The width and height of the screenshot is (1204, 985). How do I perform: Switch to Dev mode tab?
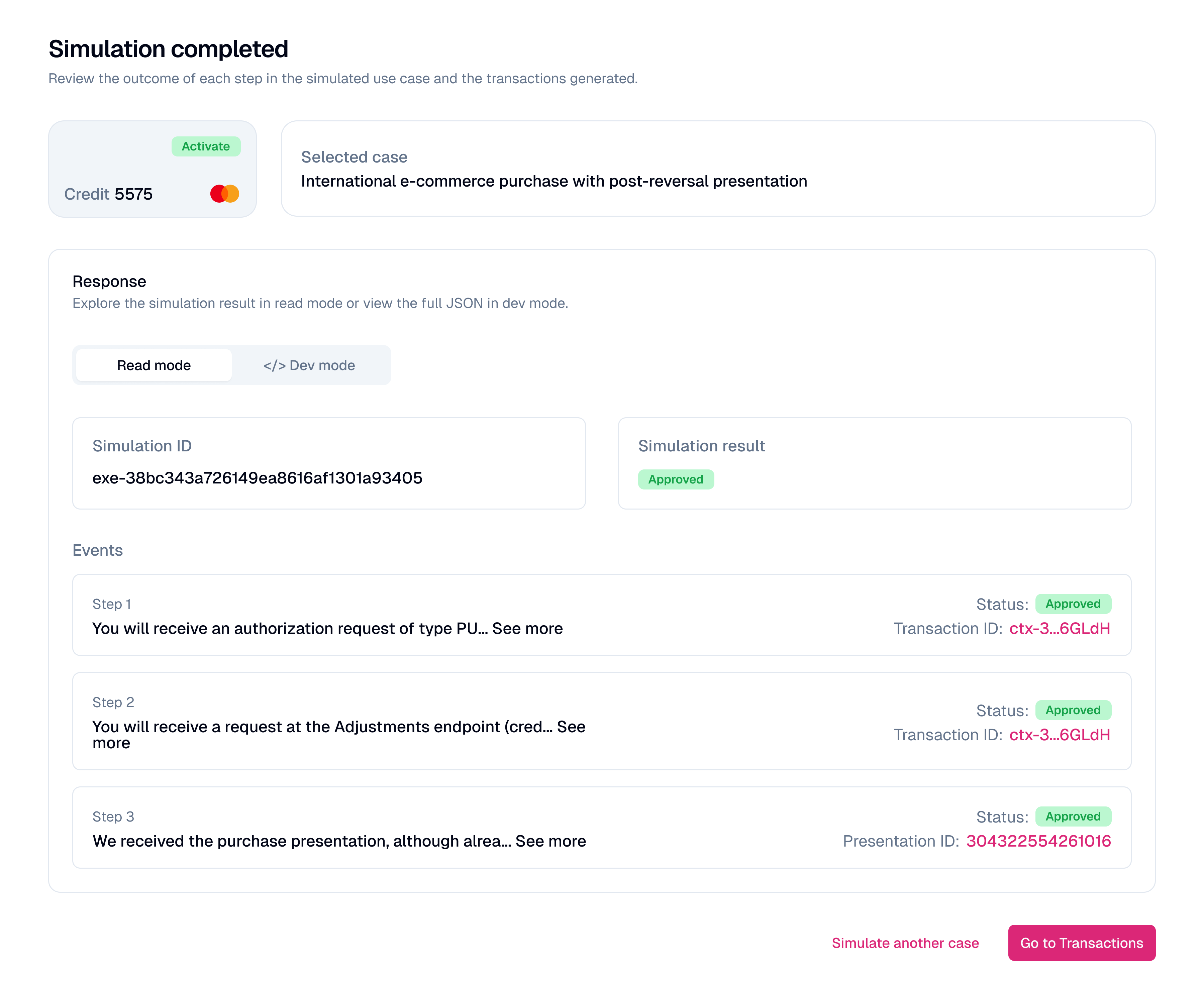coord(309,365)
